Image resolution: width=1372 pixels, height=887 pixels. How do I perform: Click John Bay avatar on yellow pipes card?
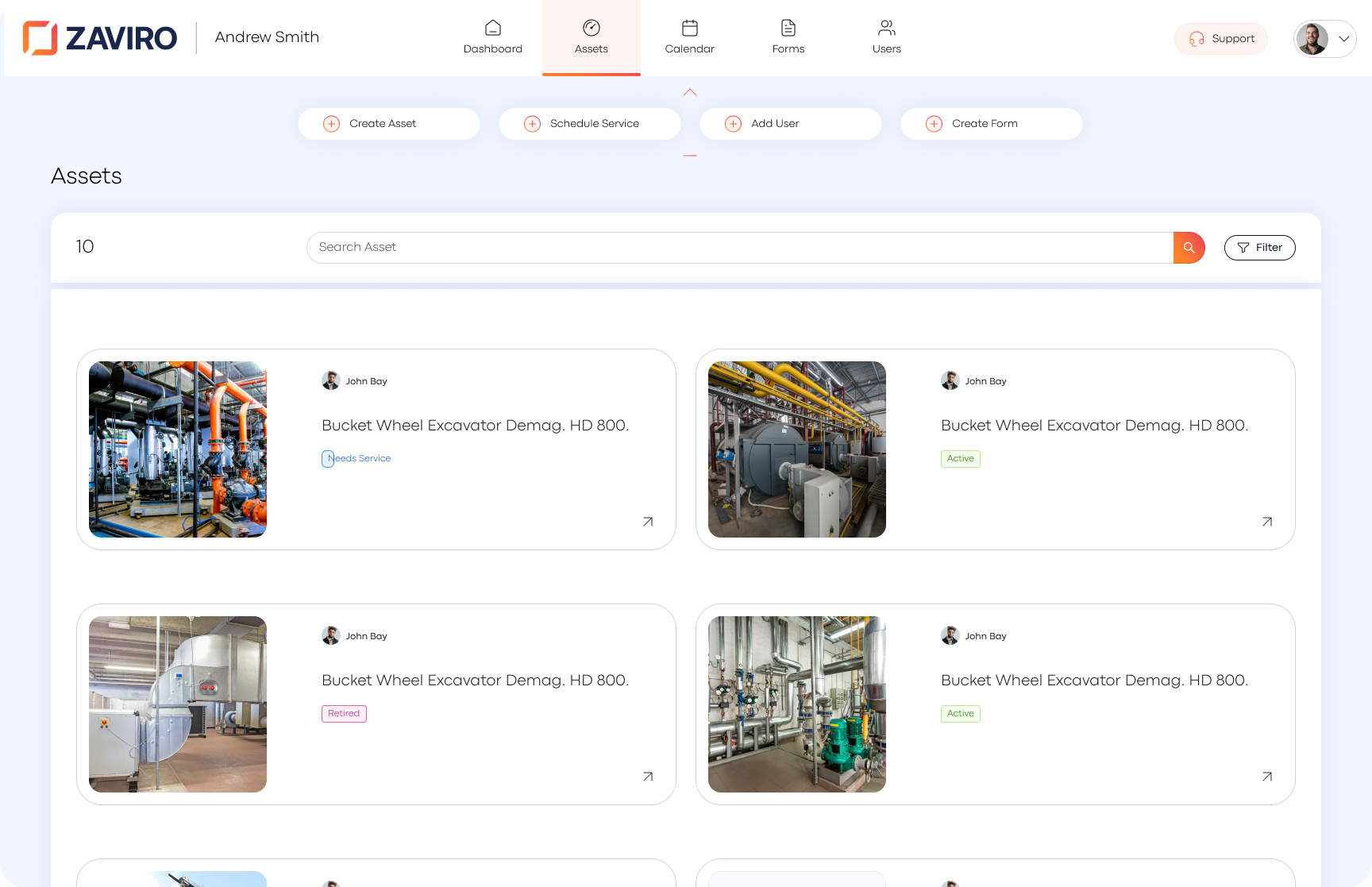(x=950, y=381)
